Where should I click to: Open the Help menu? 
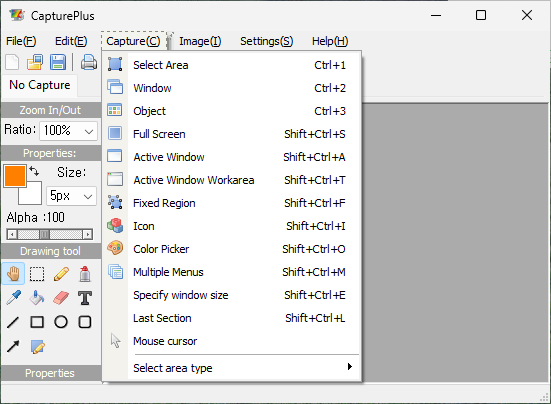point(330,41)
